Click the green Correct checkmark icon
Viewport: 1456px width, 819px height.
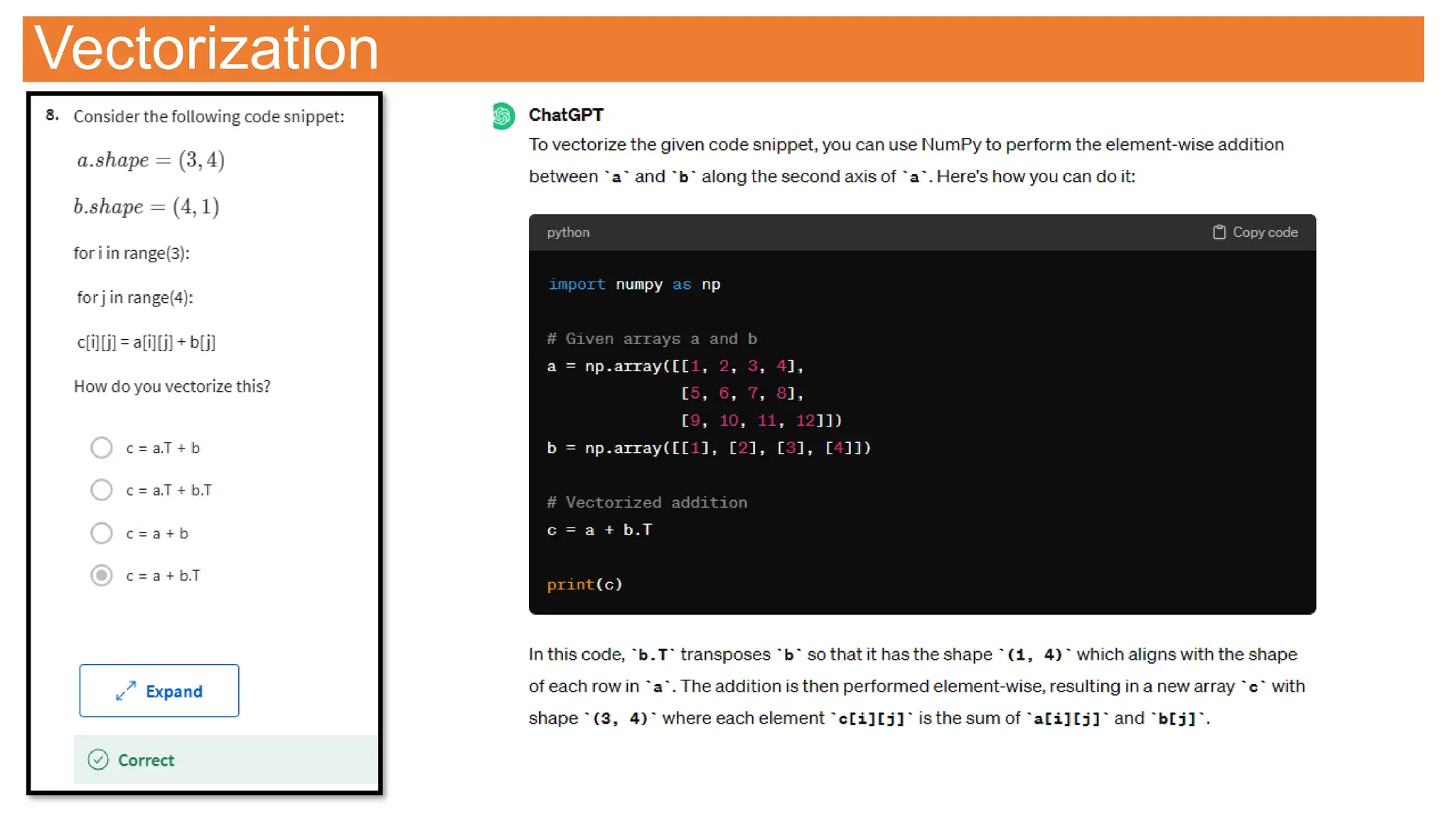[98, 760]
